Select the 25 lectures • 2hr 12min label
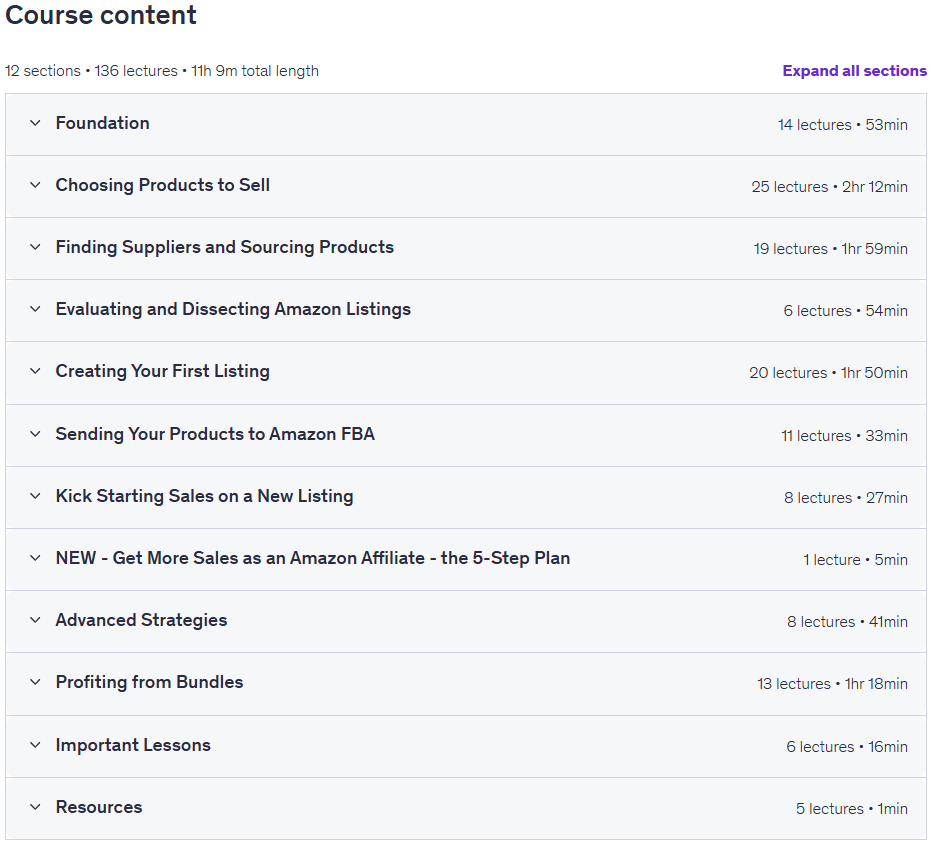The height and width of the screenshot is (843, 932). (830, 187)
